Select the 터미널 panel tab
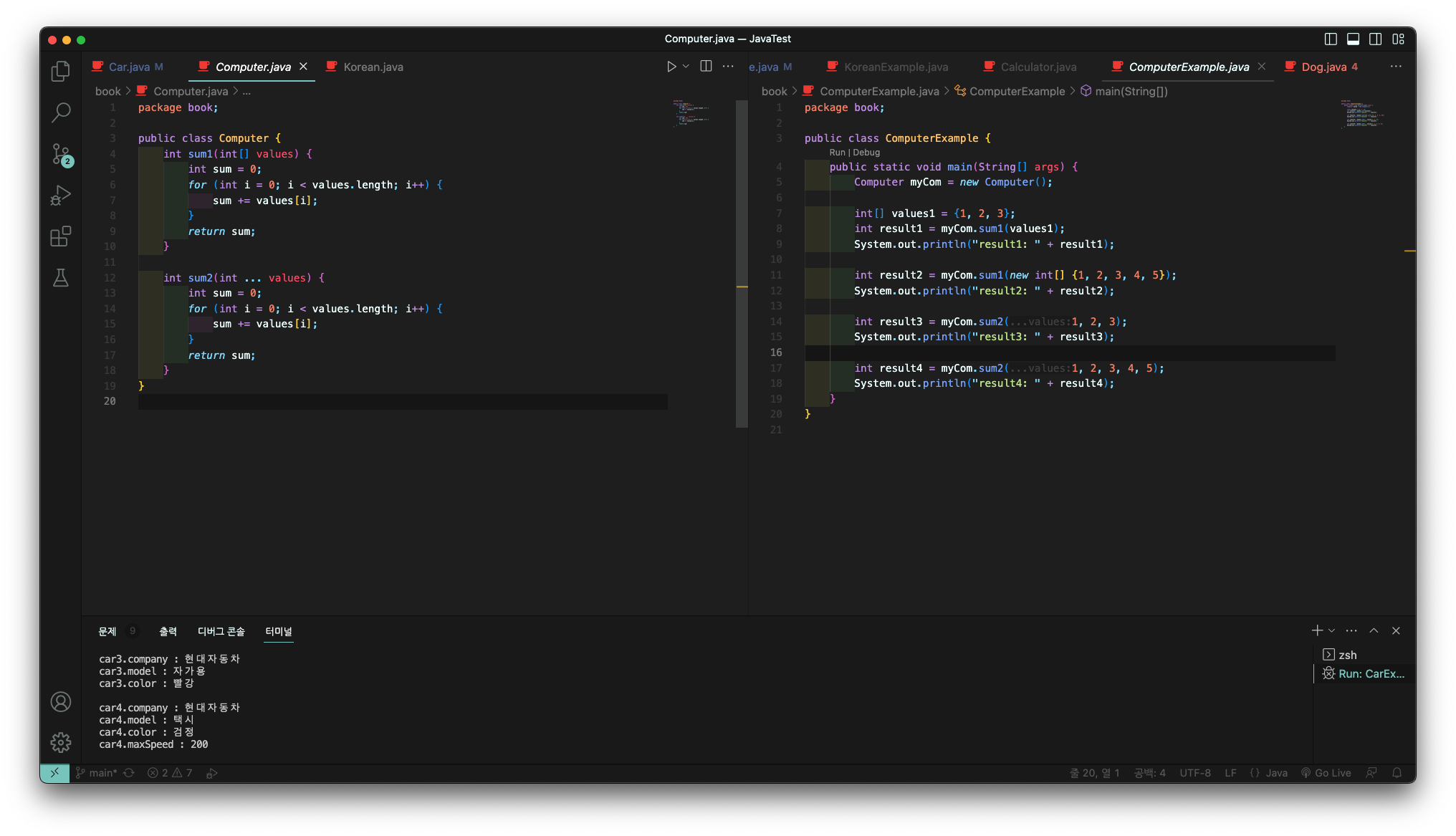This screenshot has width=1456, height=836. (x=279, y=631)
